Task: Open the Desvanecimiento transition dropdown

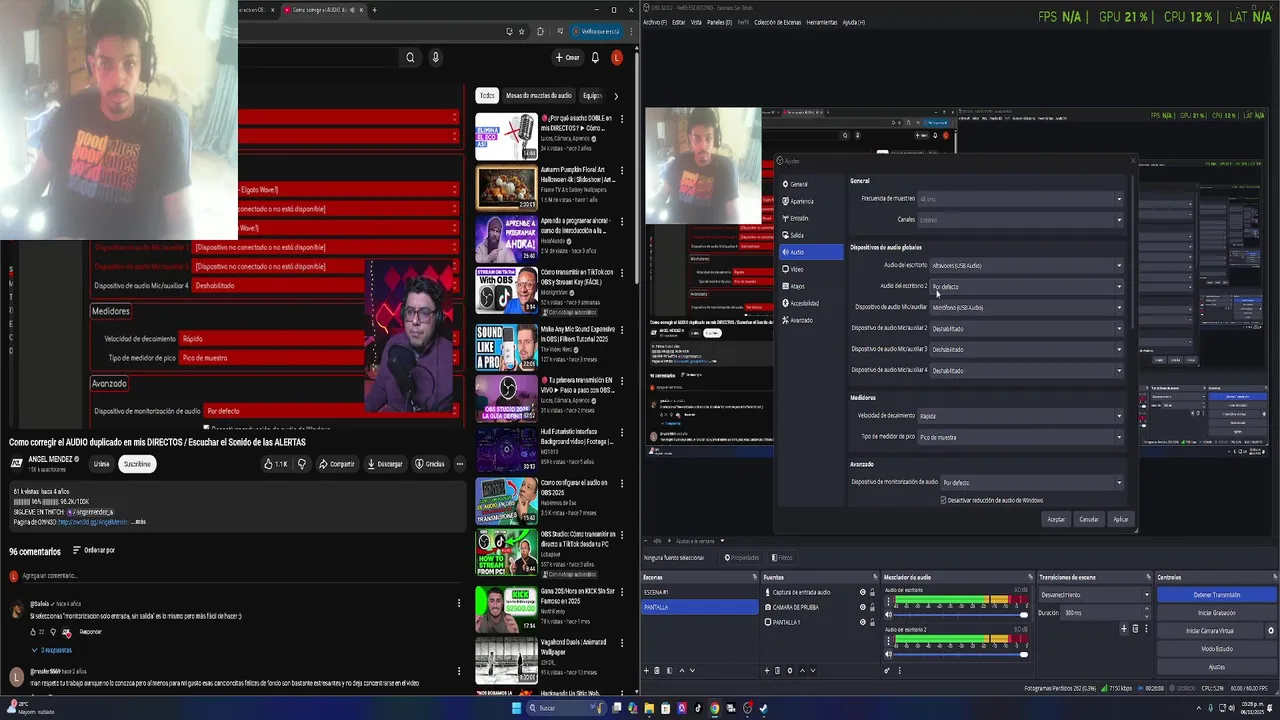Action: coord(1095,595)
